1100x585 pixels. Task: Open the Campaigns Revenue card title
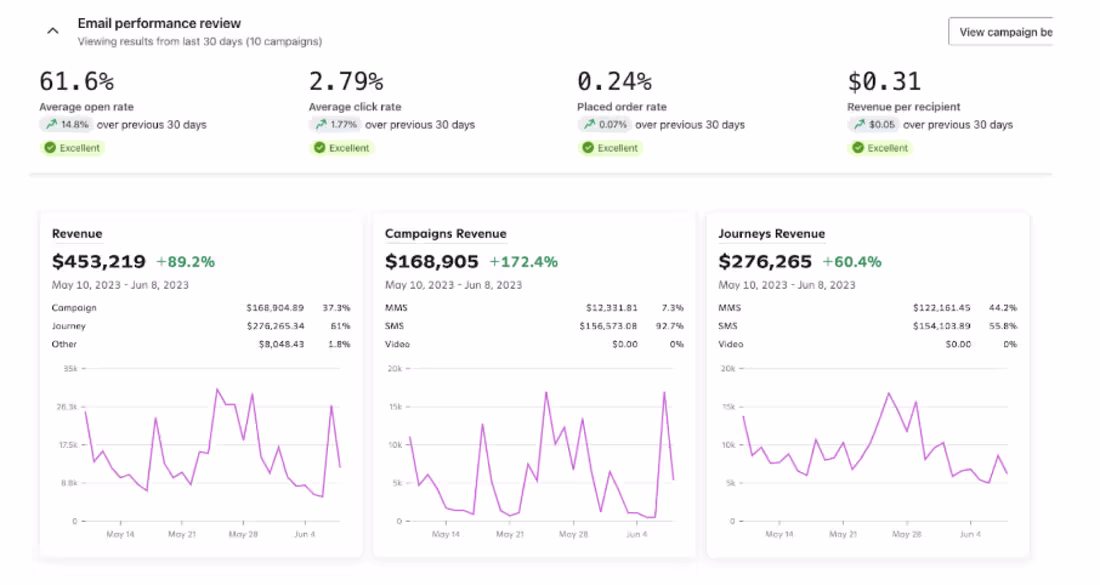[x=445, y=234]
